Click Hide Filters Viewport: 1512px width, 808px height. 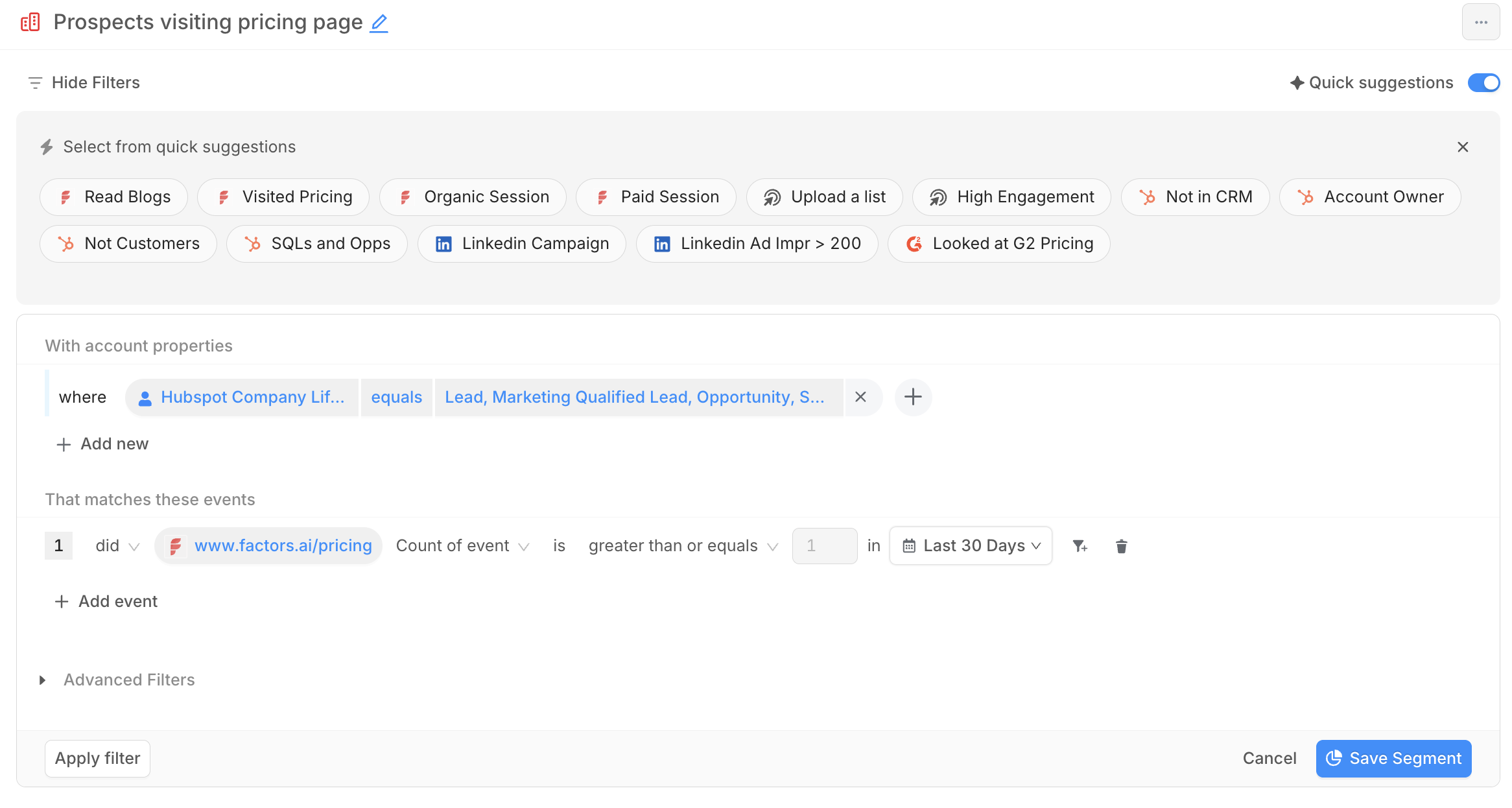(84, 83)
